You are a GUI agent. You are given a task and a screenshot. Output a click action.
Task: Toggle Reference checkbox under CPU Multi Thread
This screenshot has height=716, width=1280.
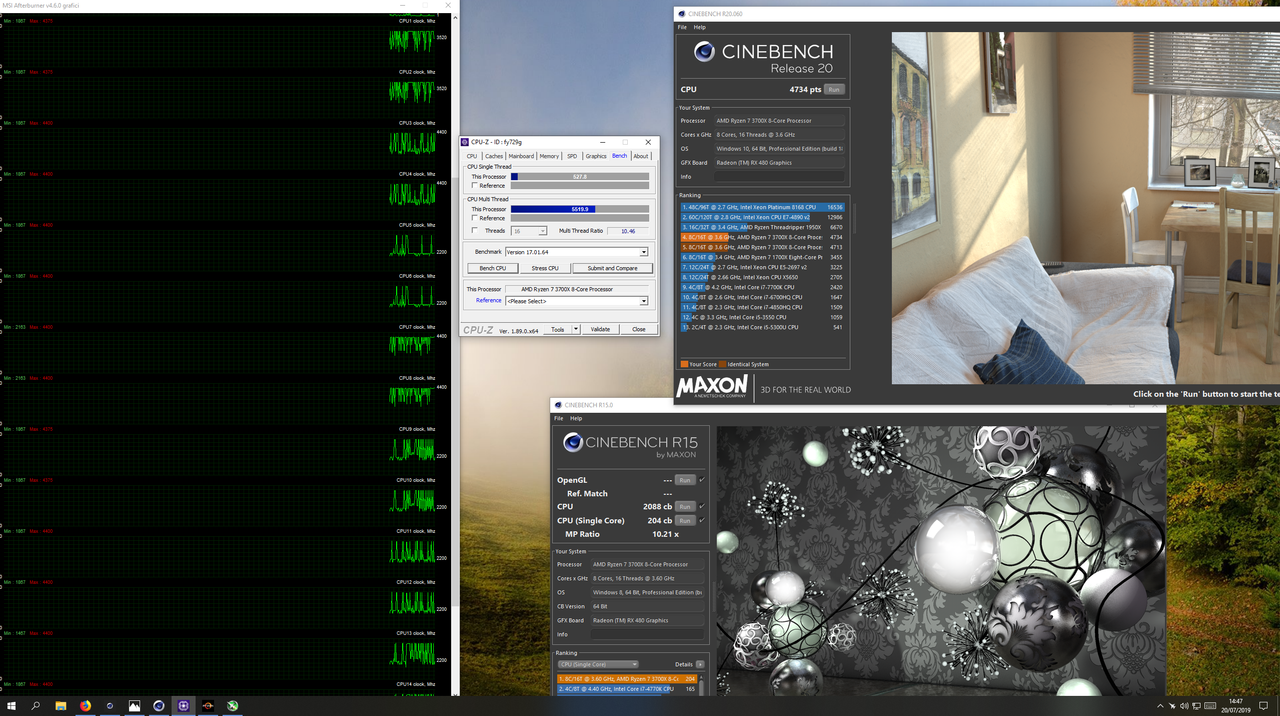pos(474,218)
